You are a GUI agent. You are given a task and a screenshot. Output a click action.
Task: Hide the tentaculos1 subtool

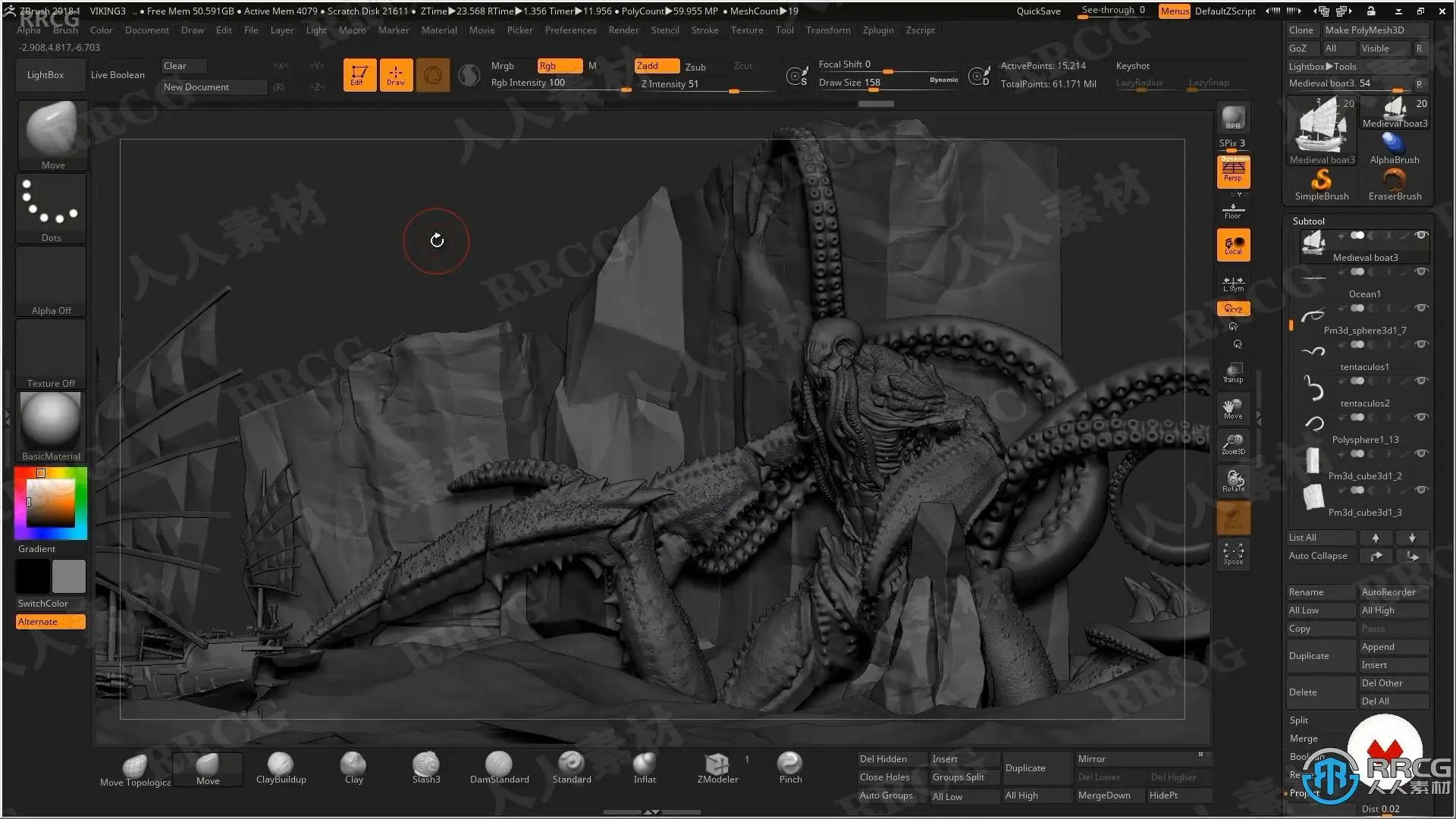1422,344
